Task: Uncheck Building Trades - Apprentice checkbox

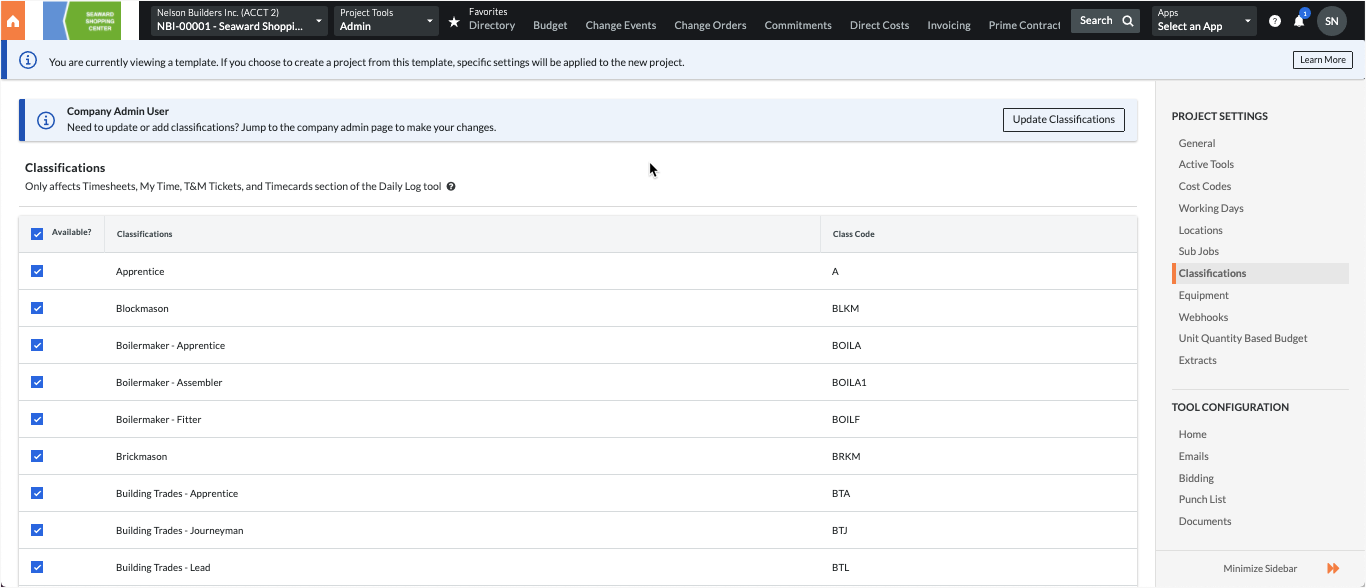Action: click(x=37, y=493)
